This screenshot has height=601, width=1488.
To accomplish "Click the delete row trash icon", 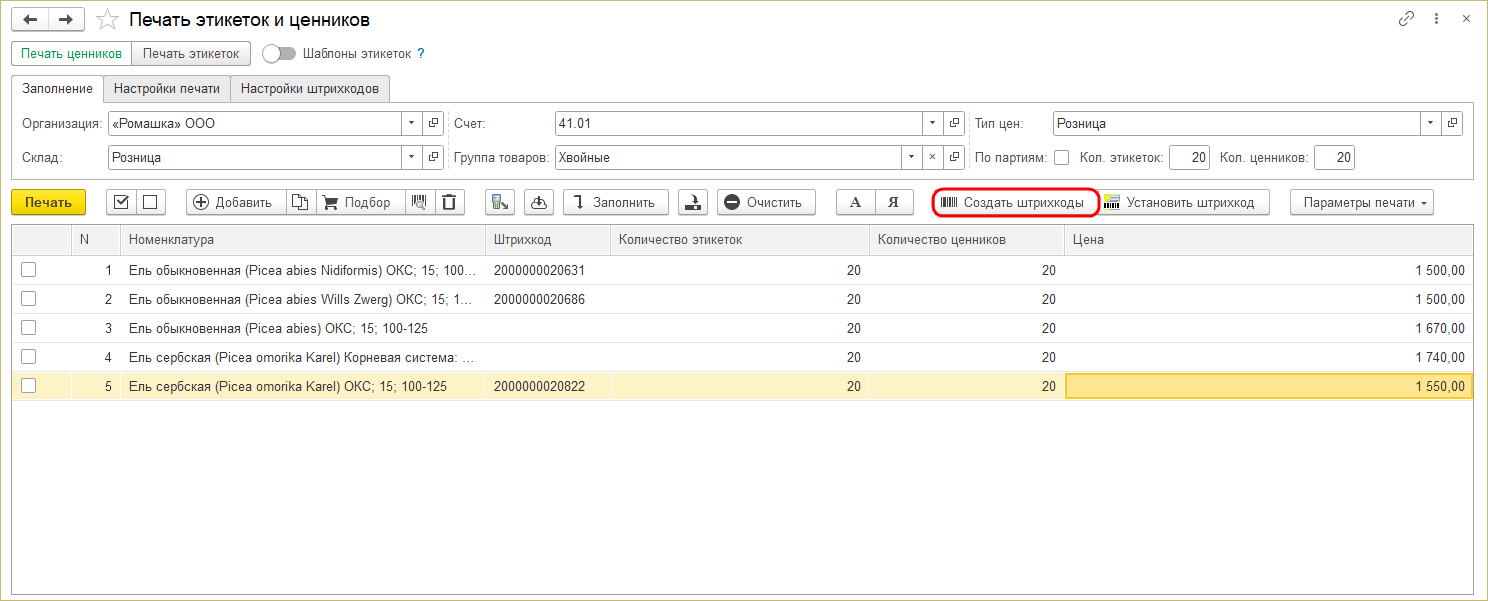I will 448,202.
